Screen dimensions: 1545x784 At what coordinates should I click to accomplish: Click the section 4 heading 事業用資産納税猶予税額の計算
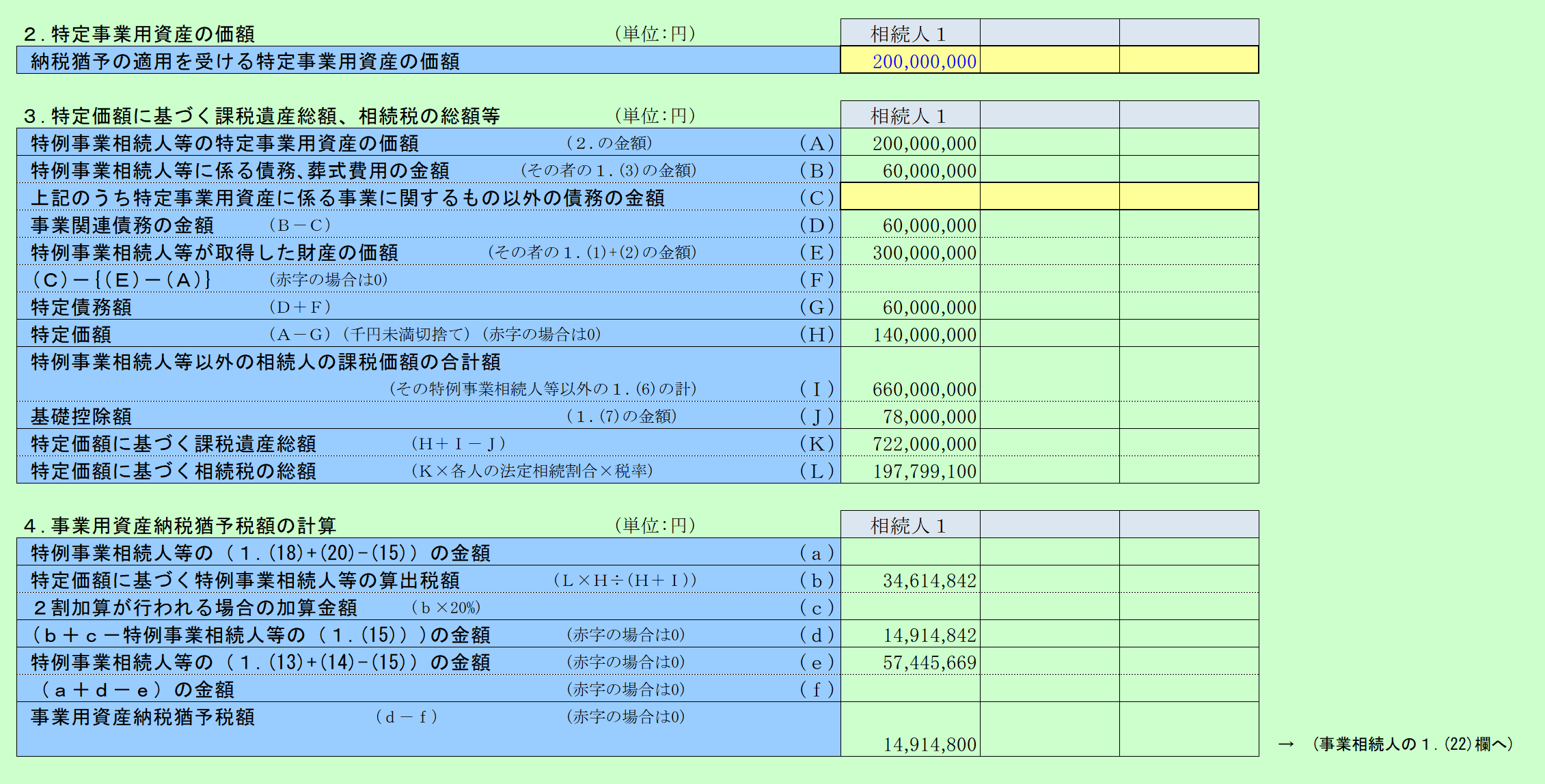pyautogui.click(x=180, y=526)
